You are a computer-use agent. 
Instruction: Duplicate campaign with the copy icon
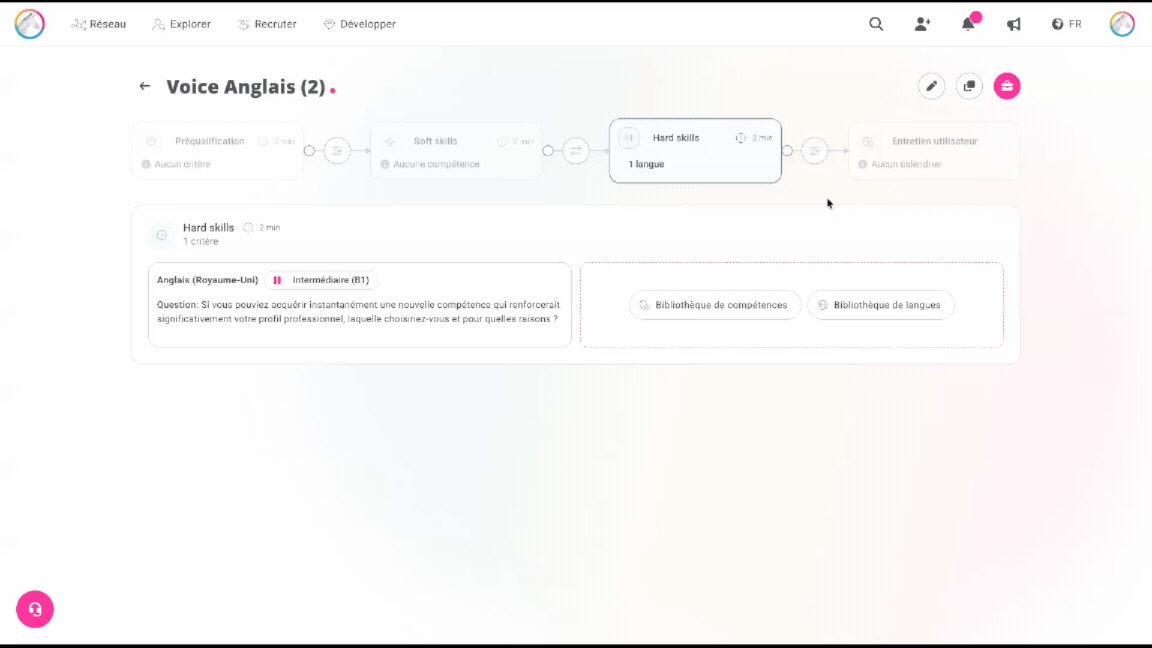pyautogui.click(x=969, y=86)
